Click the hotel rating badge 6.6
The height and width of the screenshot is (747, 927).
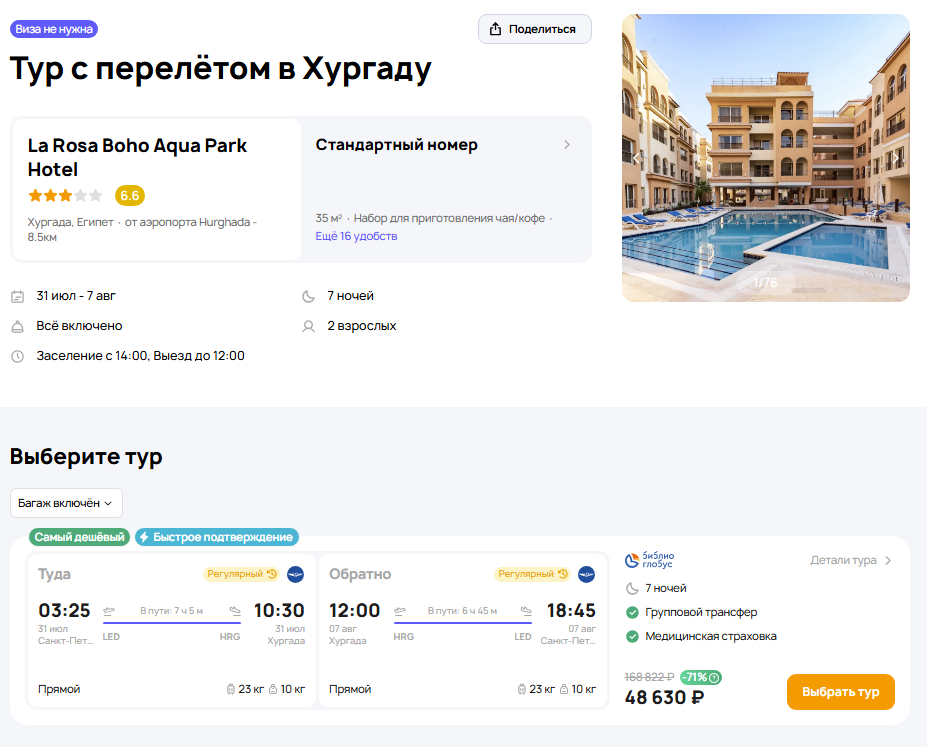130,195
